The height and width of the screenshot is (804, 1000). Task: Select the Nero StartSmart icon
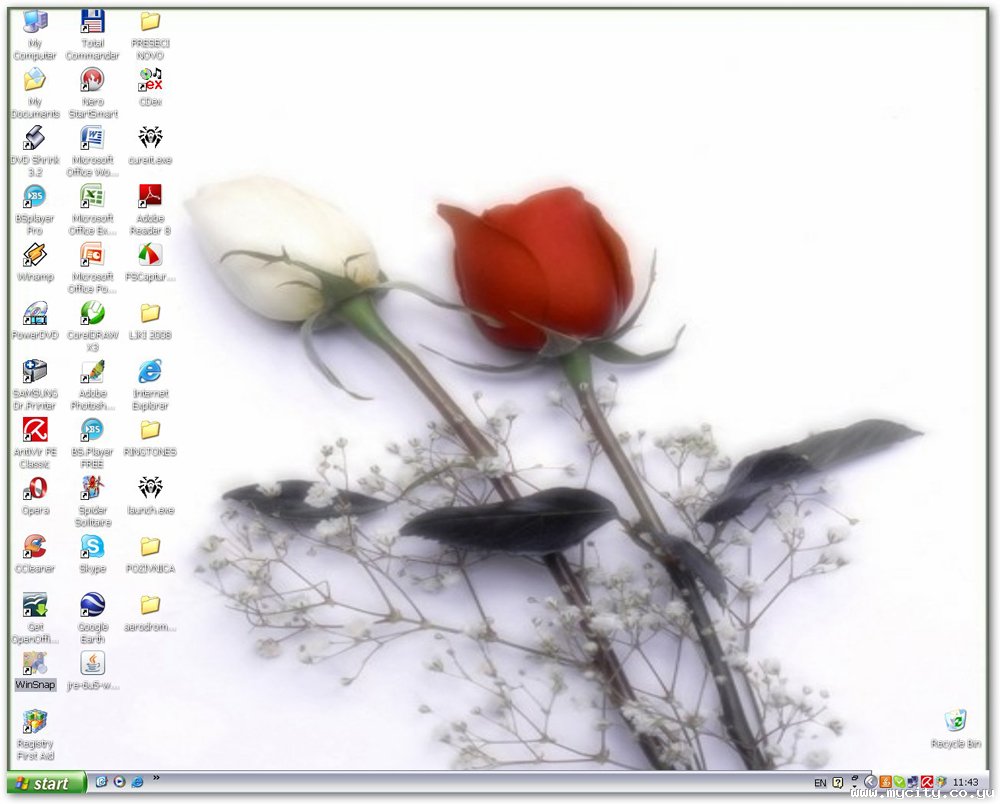(92, 94)
